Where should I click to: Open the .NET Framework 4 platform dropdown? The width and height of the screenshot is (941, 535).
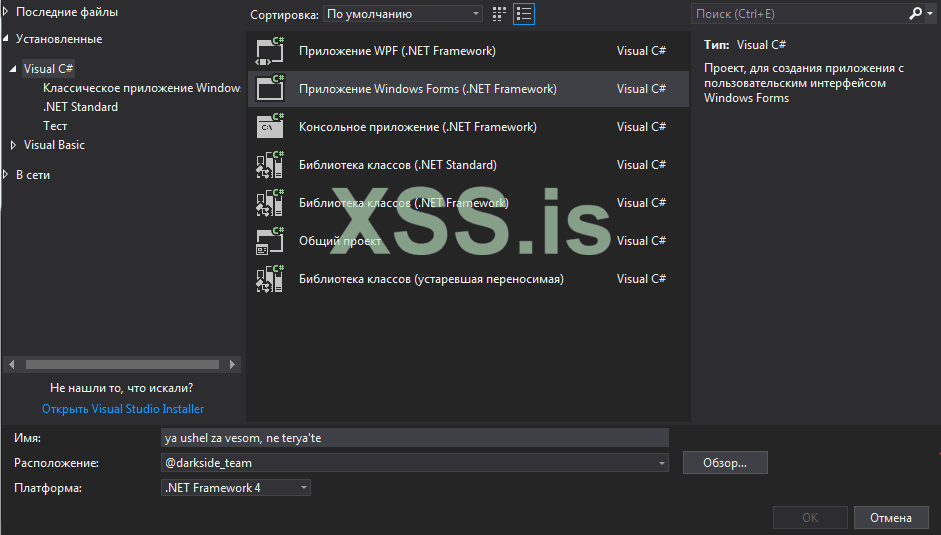coord(304,488)
